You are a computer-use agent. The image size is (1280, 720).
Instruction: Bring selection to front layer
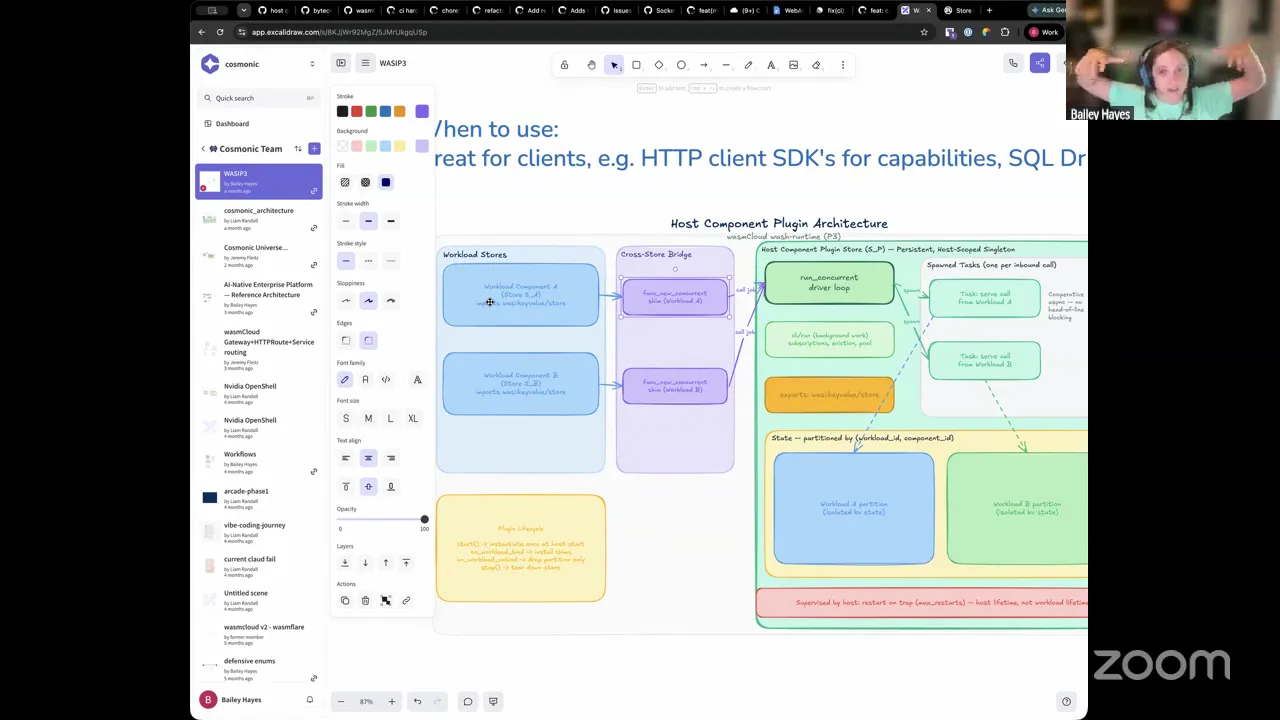406,563
